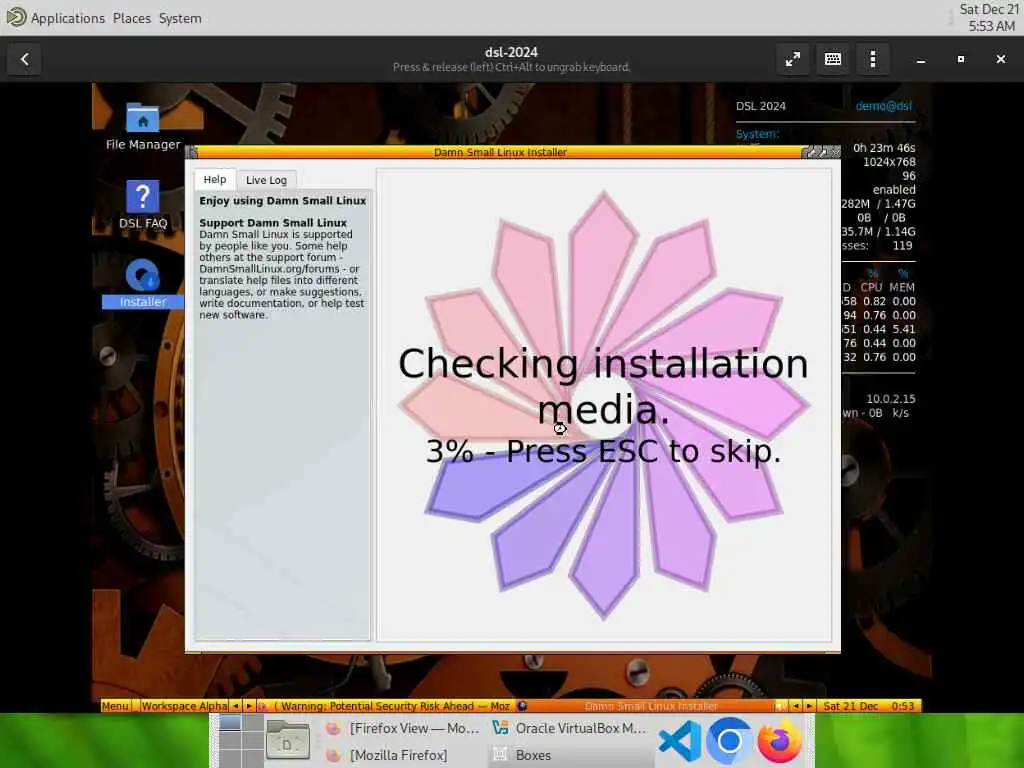This screenshot has width=1024, height=768.
Task: Go to next workspace arrow beside Workspace Alpha
Action: (x=249, y=706)
